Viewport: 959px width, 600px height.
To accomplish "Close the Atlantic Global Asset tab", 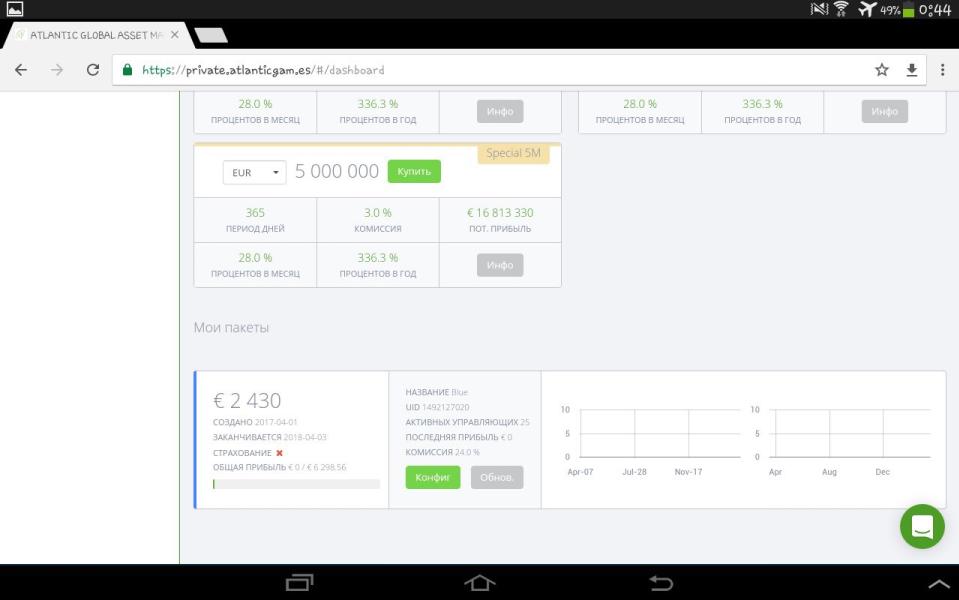I will click(x=175, y=35).
